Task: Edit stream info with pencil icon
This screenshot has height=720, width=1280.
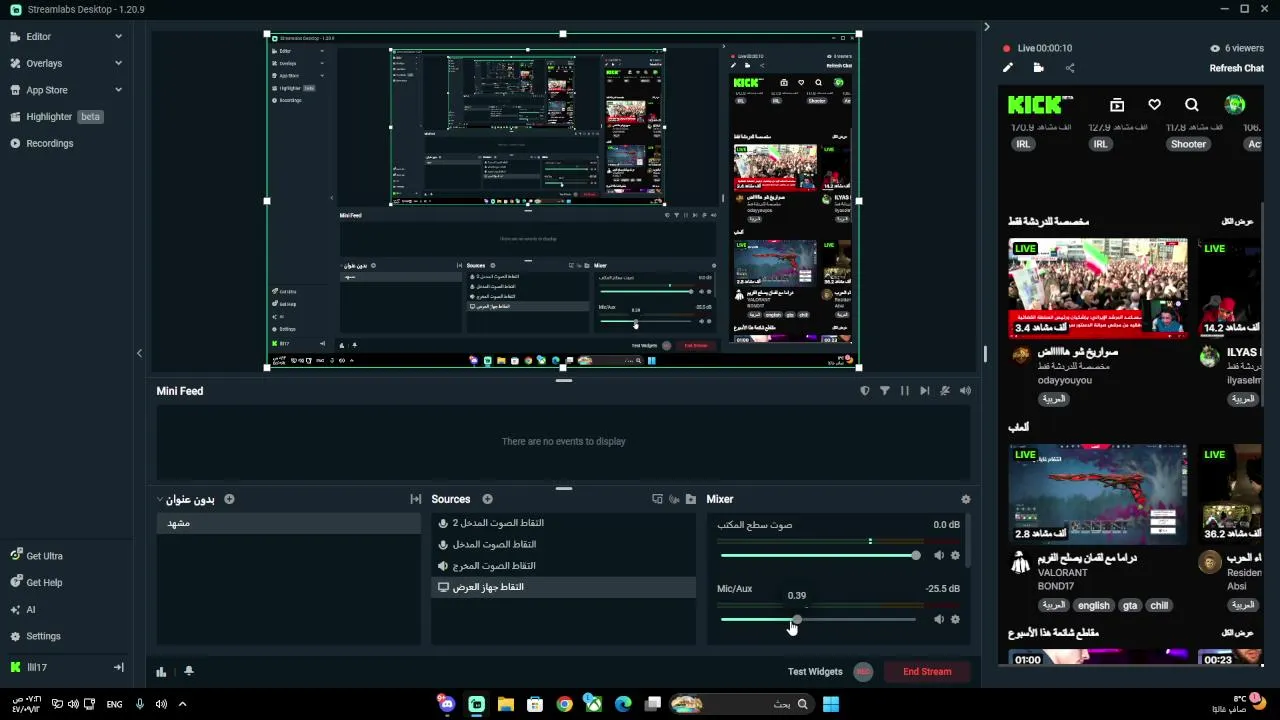Action: [x=1008, y=68]
